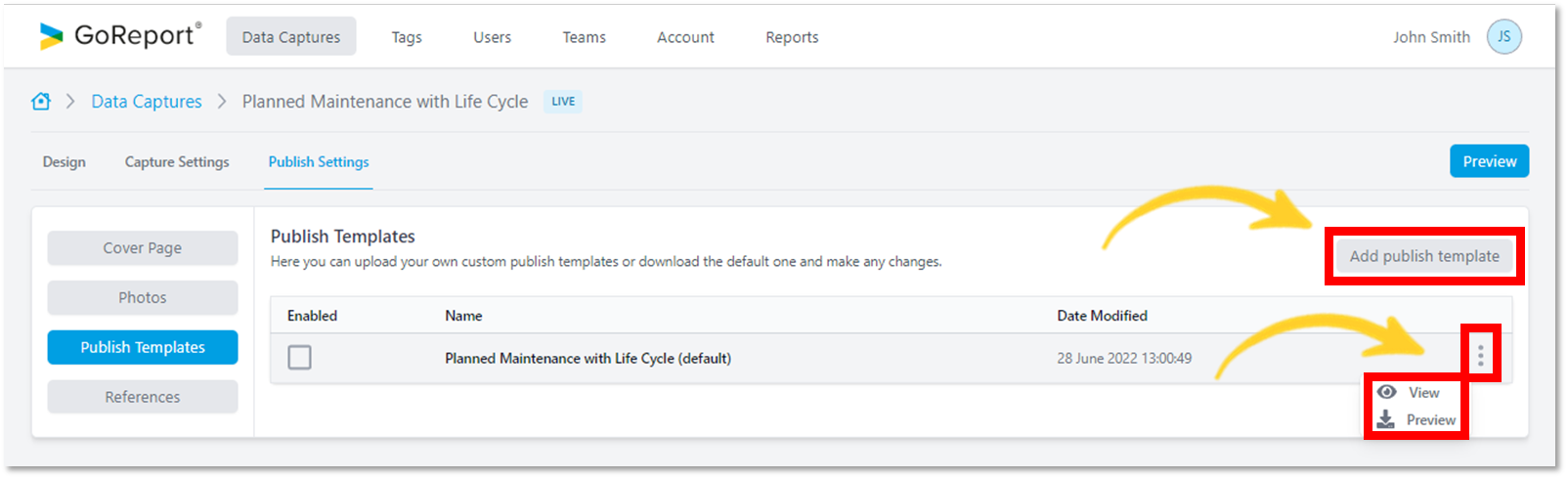1568x479 pixels.
Task: Open Reports from top navigation
Action: point(792,37)
